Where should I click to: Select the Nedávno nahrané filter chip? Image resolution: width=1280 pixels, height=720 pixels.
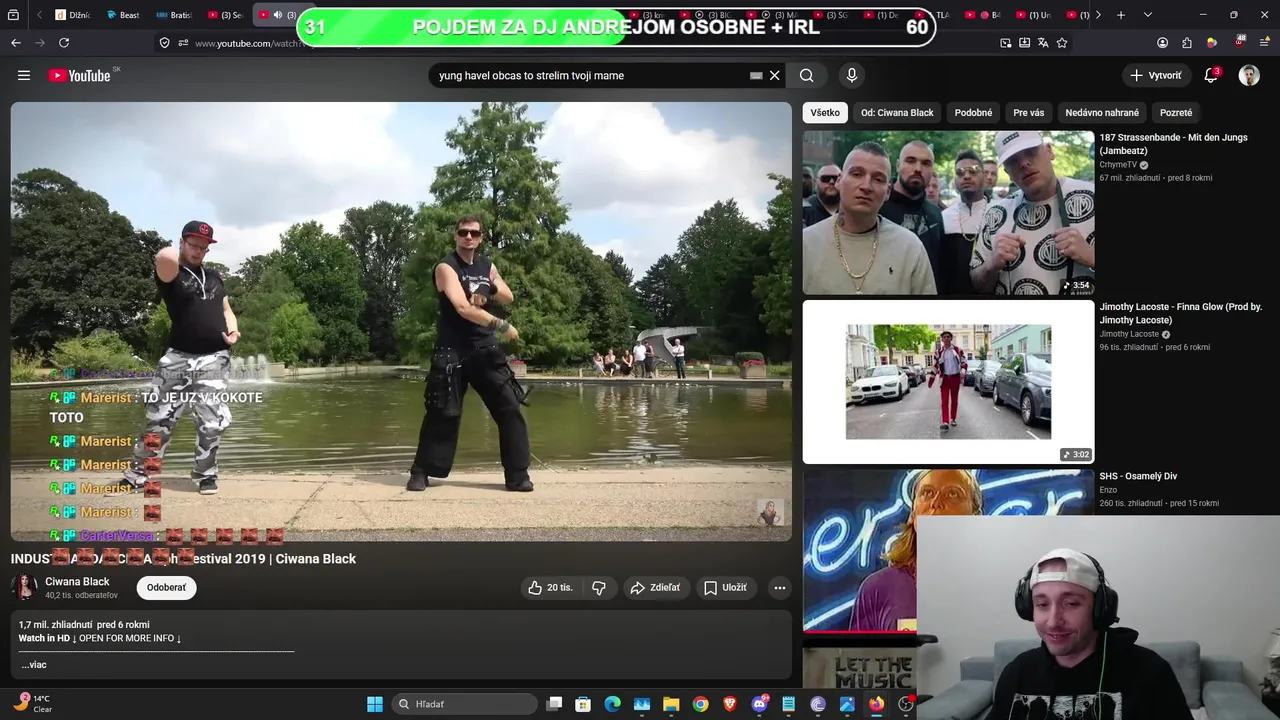point(1102,113)
